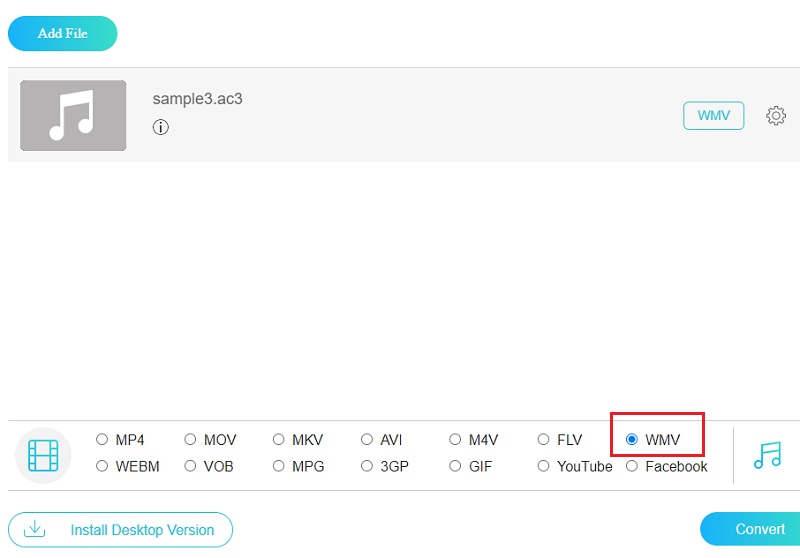Click the Add File button
This screenshot has height=558, width=800.
click(x=62, y=33)
